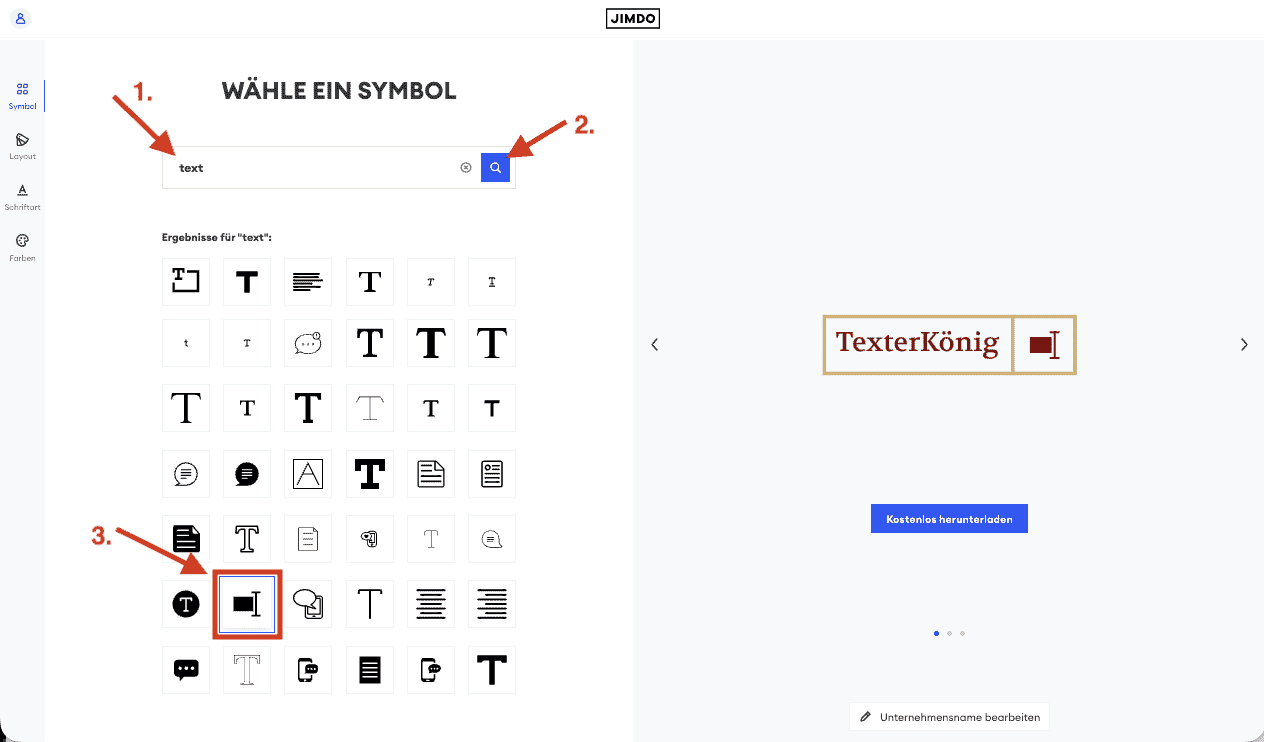Click the JIMDO logo in header

click(633, 18)
